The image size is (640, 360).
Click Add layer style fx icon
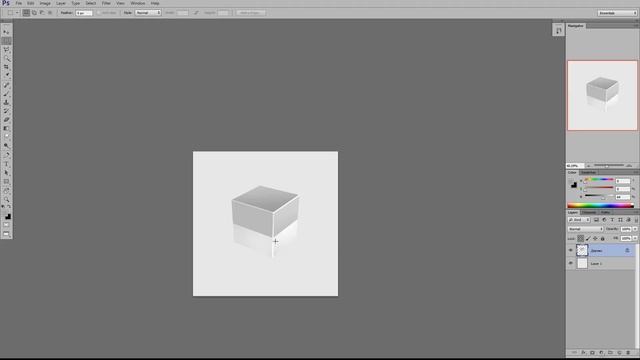click(583, 352)
